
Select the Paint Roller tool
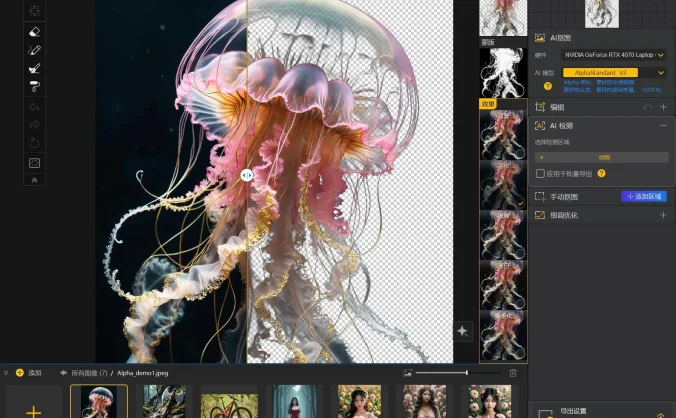(34, 87)
